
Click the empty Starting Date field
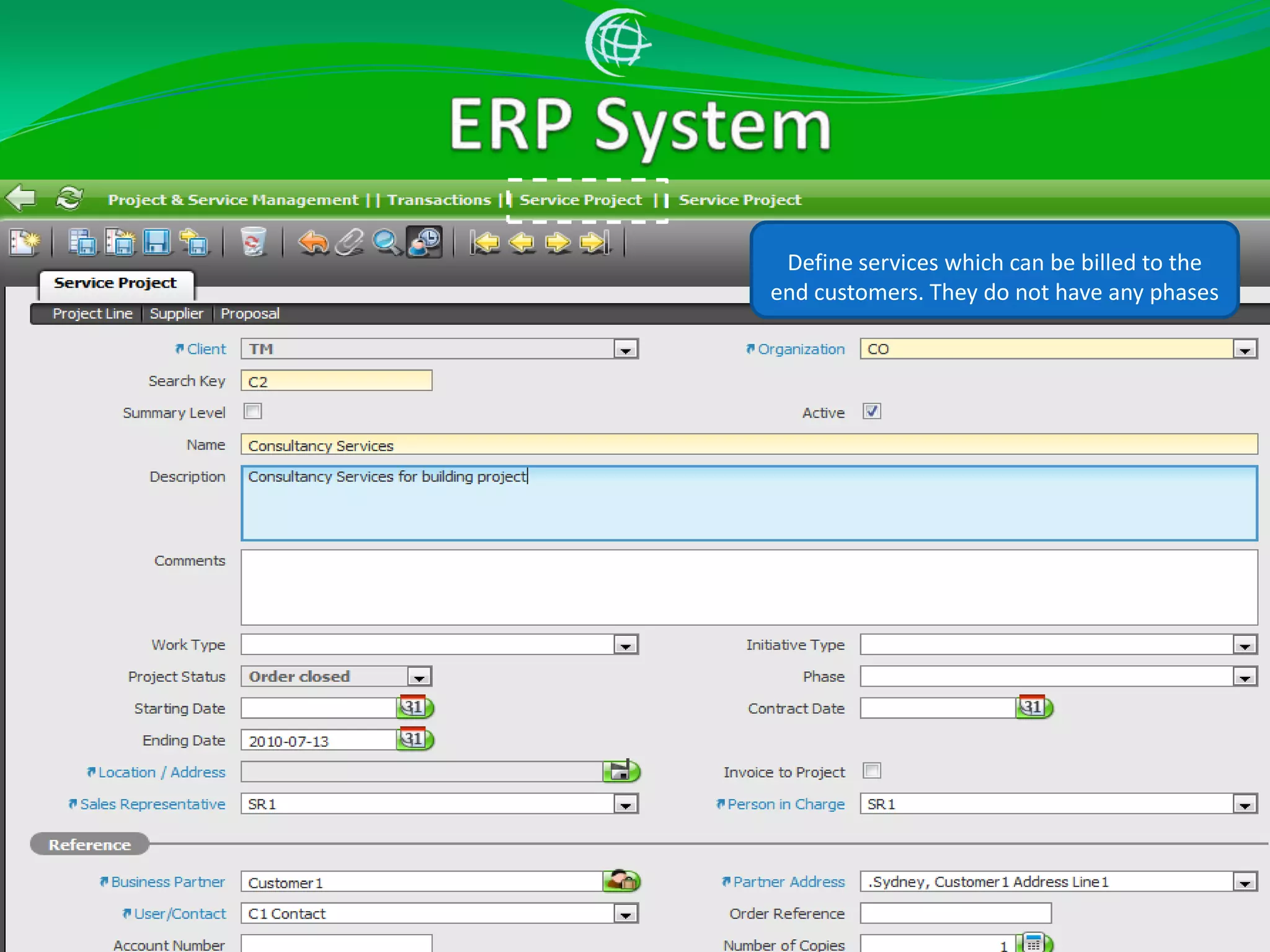click(319, 708)
